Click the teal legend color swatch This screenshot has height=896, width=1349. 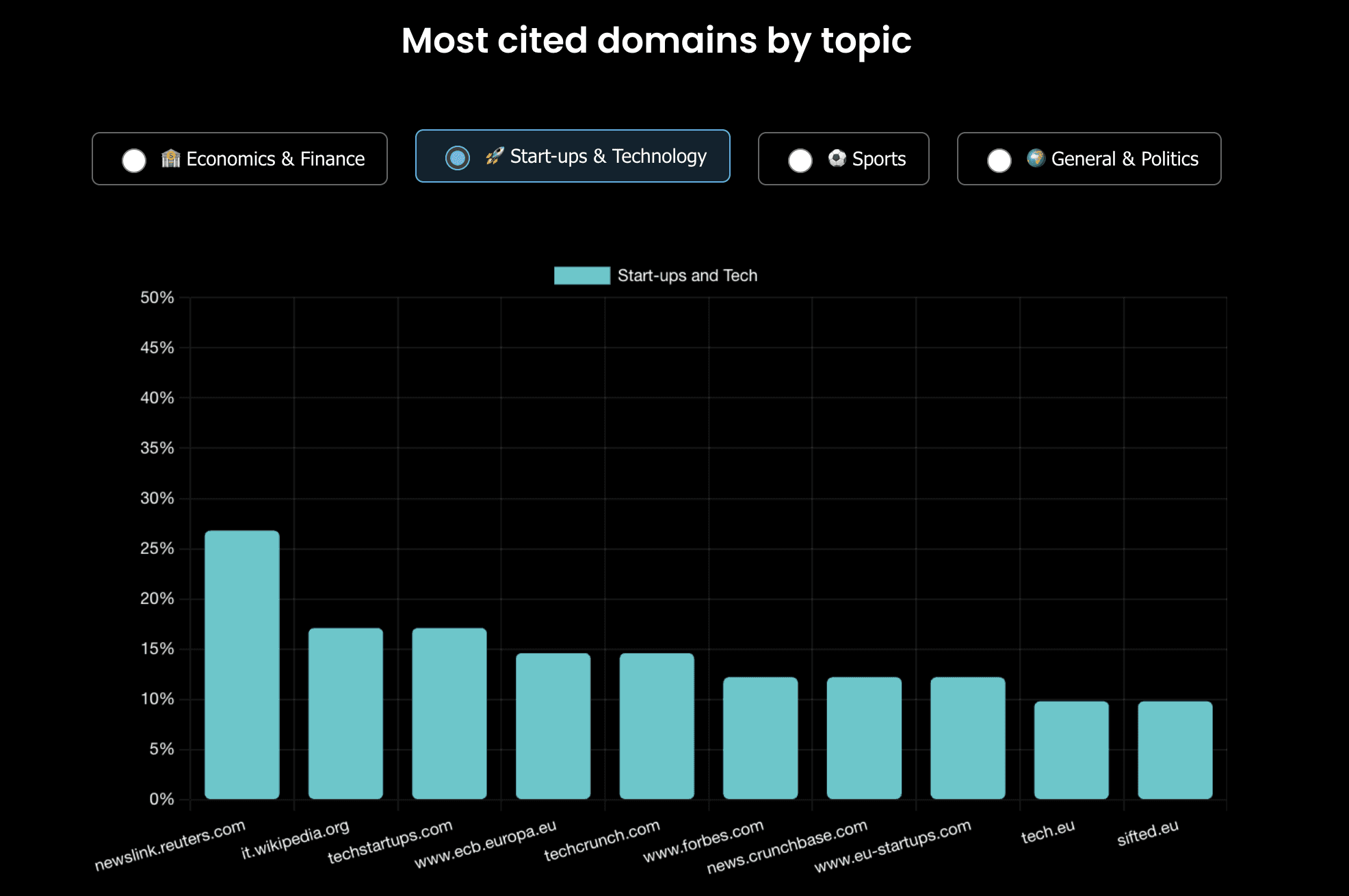581,275
